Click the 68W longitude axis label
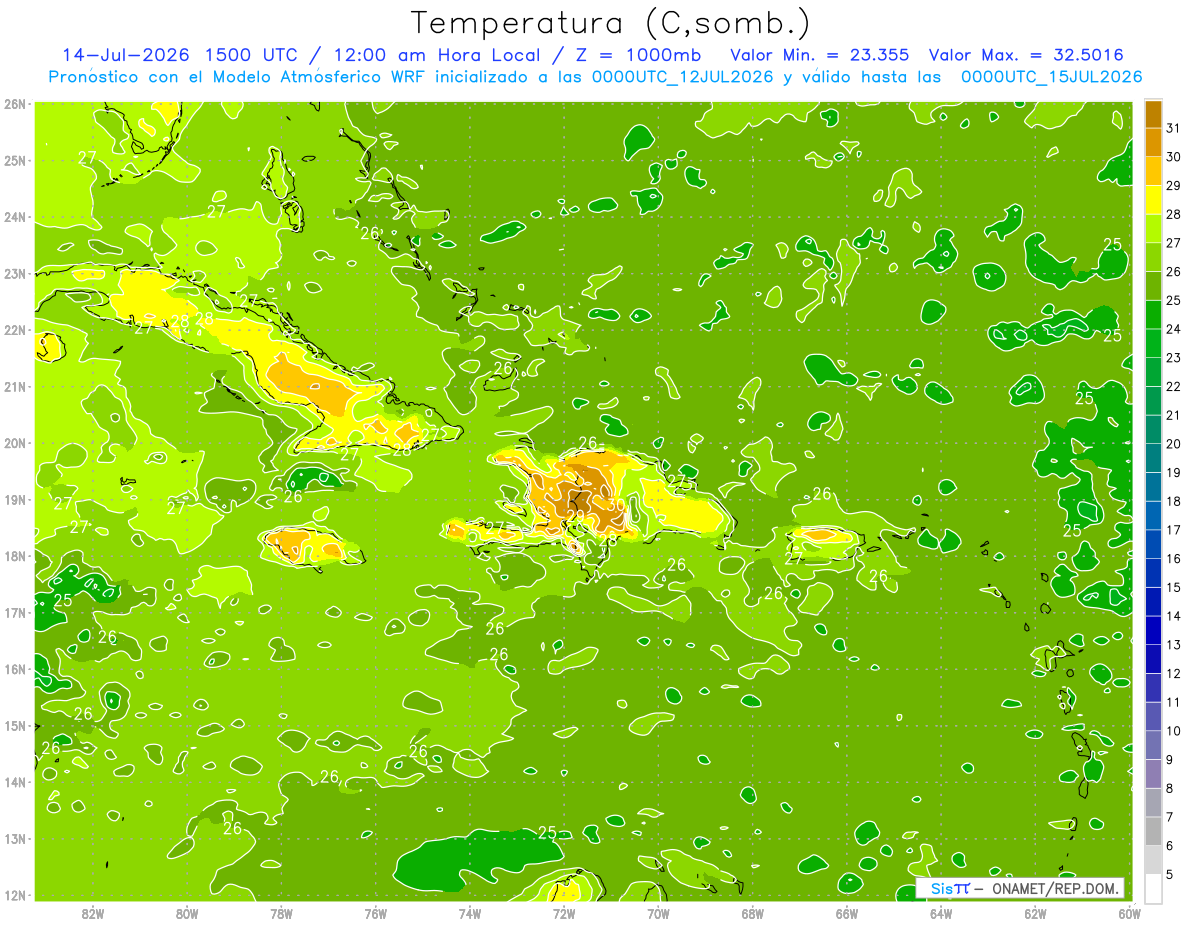1200x927 pixels. pyautogui.click(x=752, y=913)
